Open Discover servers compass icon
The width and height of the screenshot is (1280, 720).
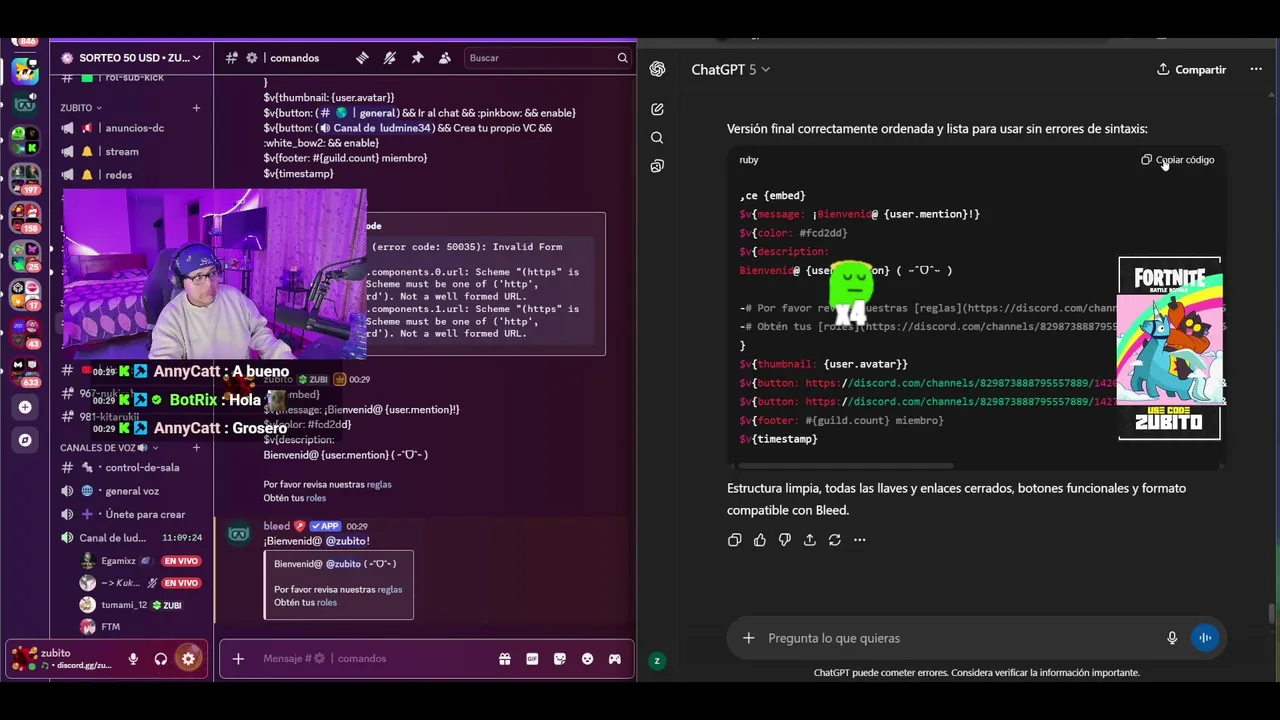point(25,440)
